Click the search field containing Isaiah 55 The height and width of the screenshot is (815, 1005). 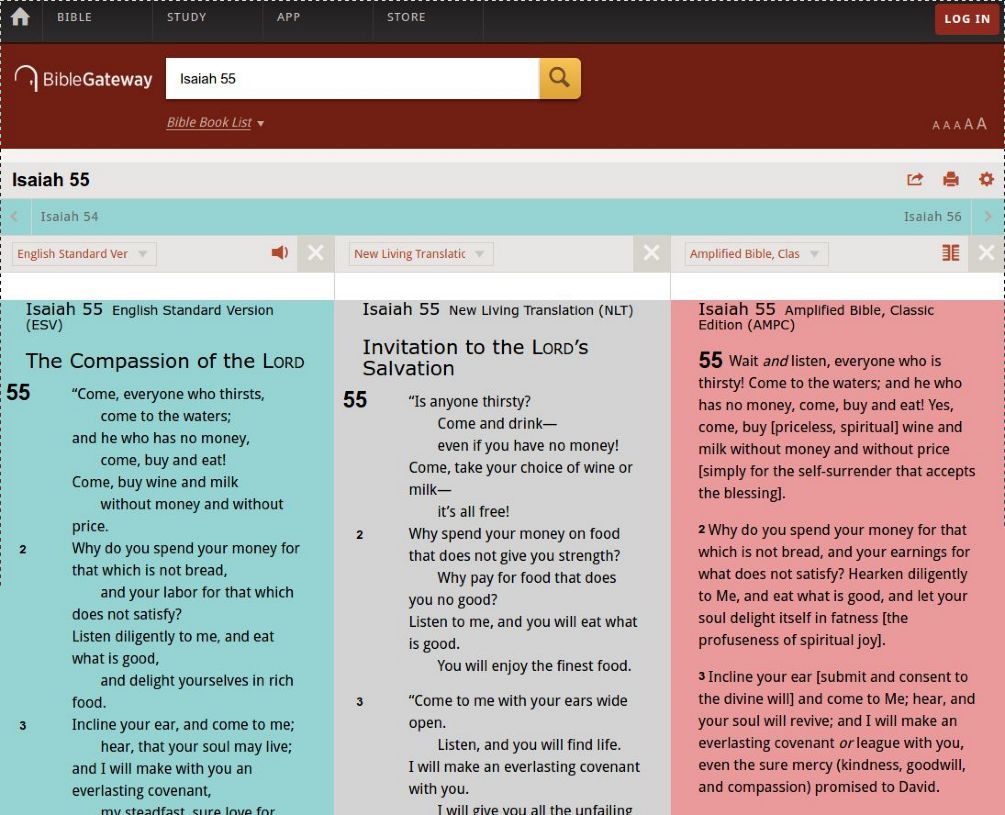point(352,78)
